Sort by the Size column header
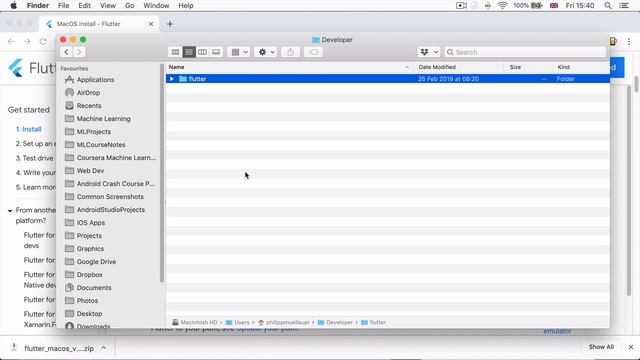The width and height of the screenshot is (640, 360). [515, 67]
